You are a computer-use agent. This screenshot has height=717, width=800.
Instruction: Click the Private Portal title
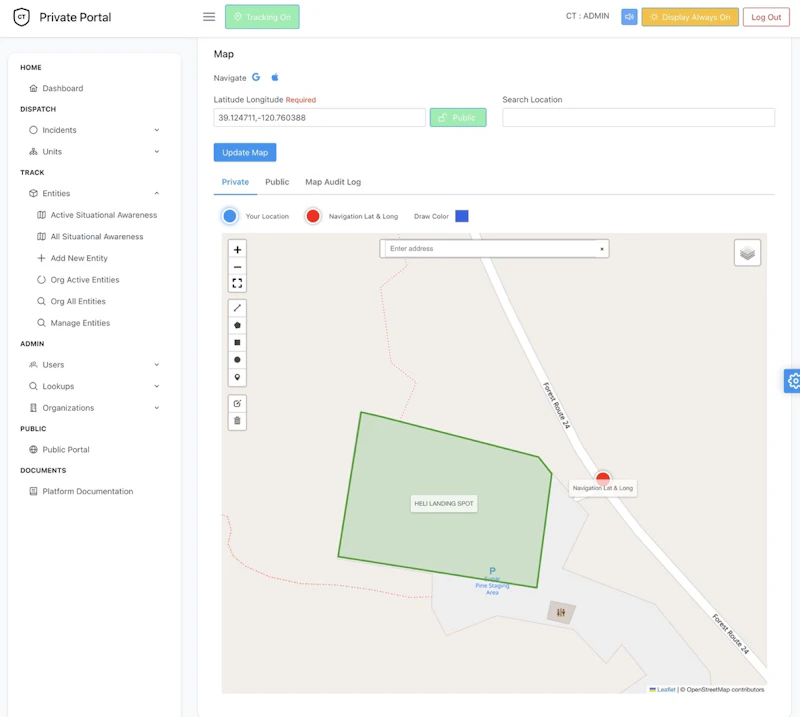pos(75,17)
